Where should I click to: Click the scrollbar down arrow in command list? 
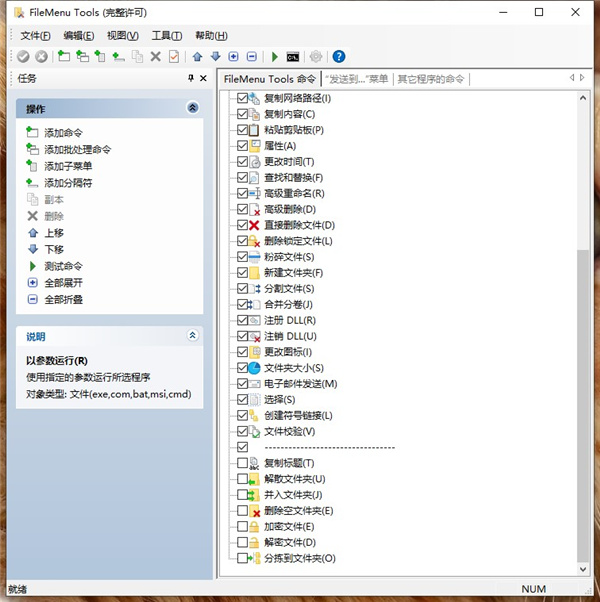click(x=583, y=569)
